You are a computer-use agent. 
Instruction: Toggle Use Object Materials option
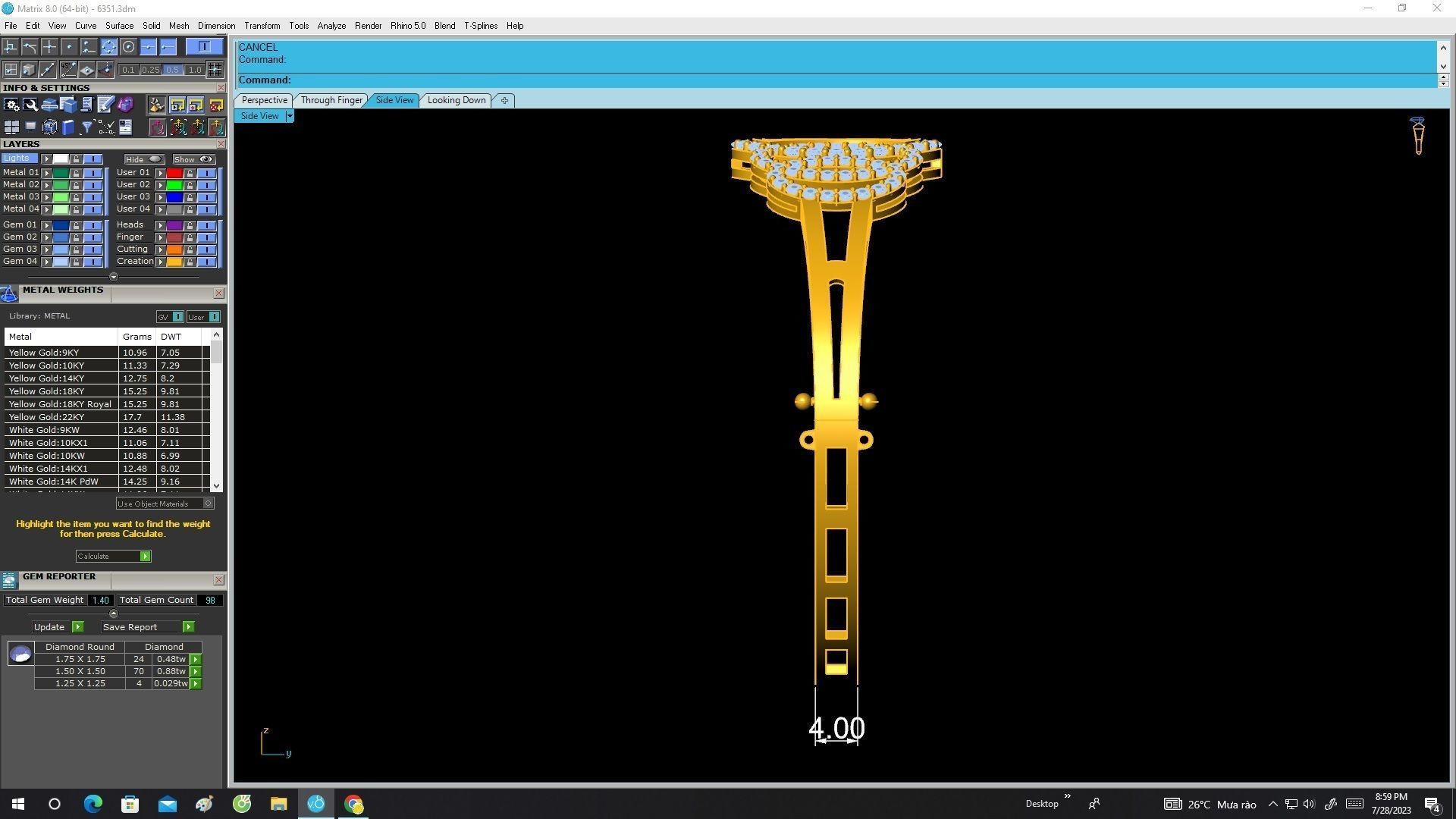[165, 504]
